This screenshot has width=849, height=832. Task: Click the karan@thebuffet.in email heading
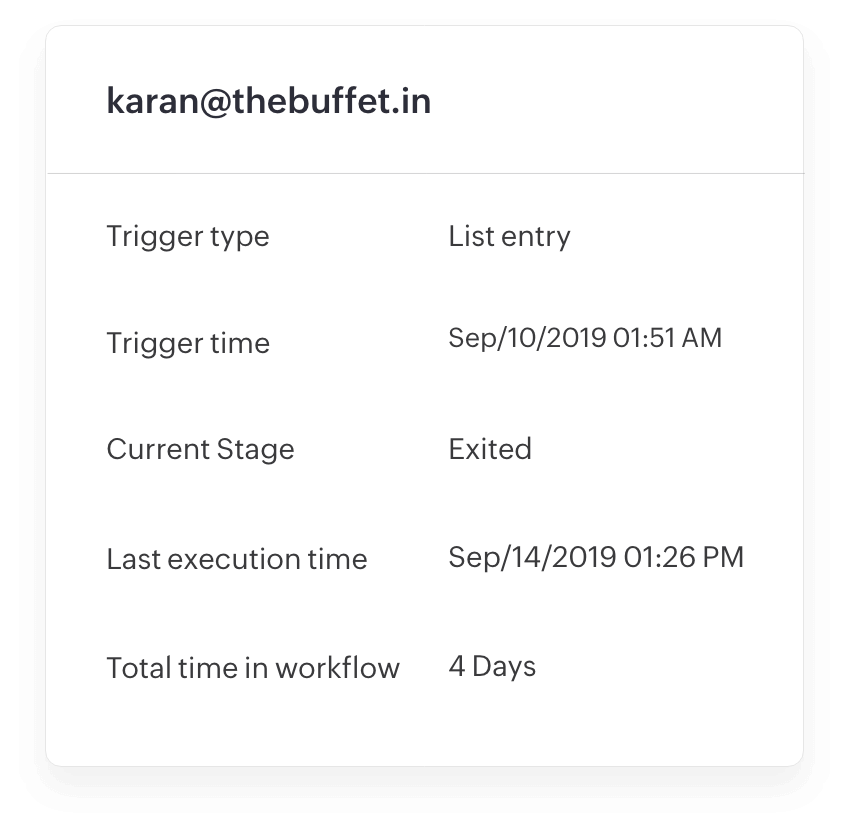click(x=268, y=102)
